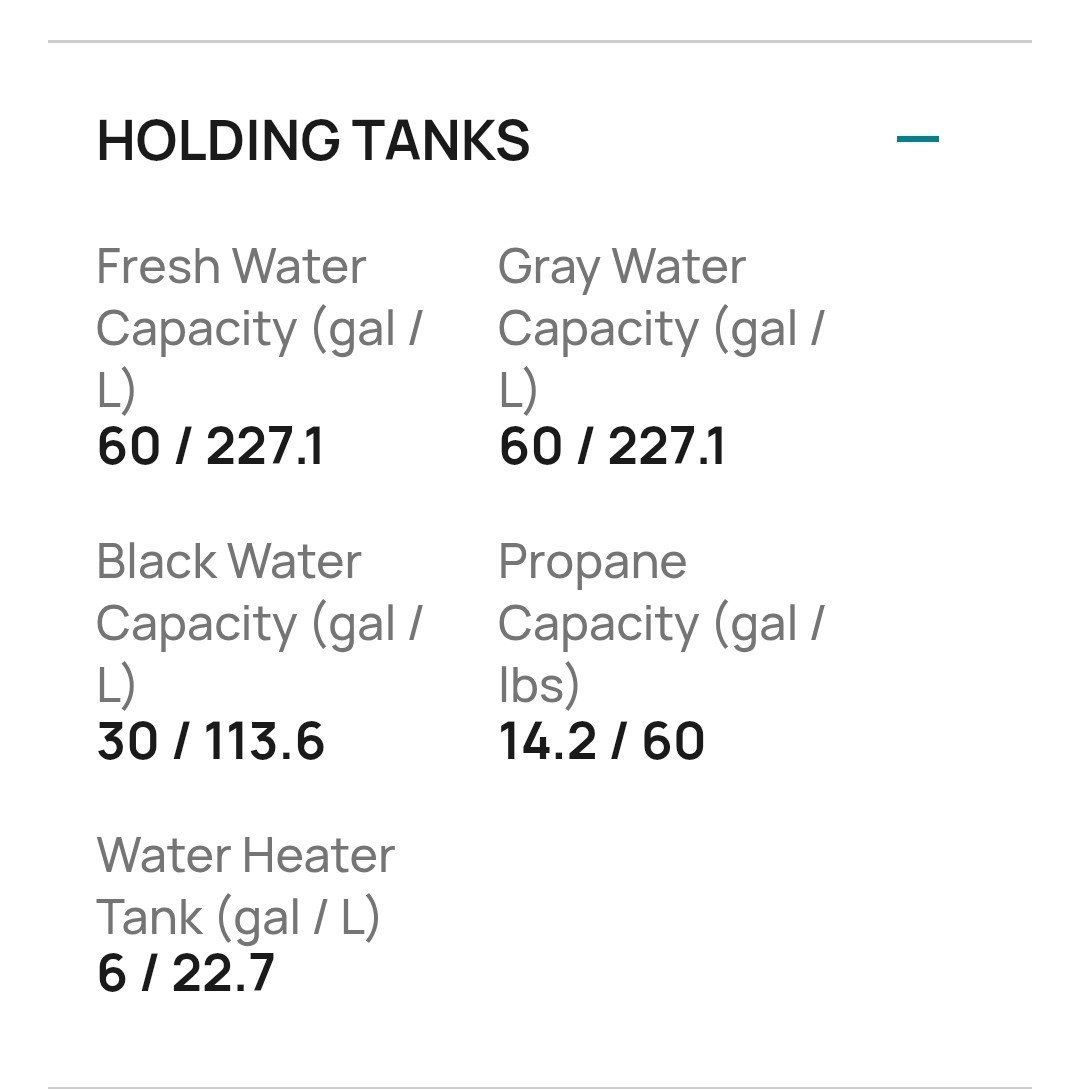The image size is (1080, 1089).
Task: Click the gray water value 60 / 227.1
Action: [612, 447]
